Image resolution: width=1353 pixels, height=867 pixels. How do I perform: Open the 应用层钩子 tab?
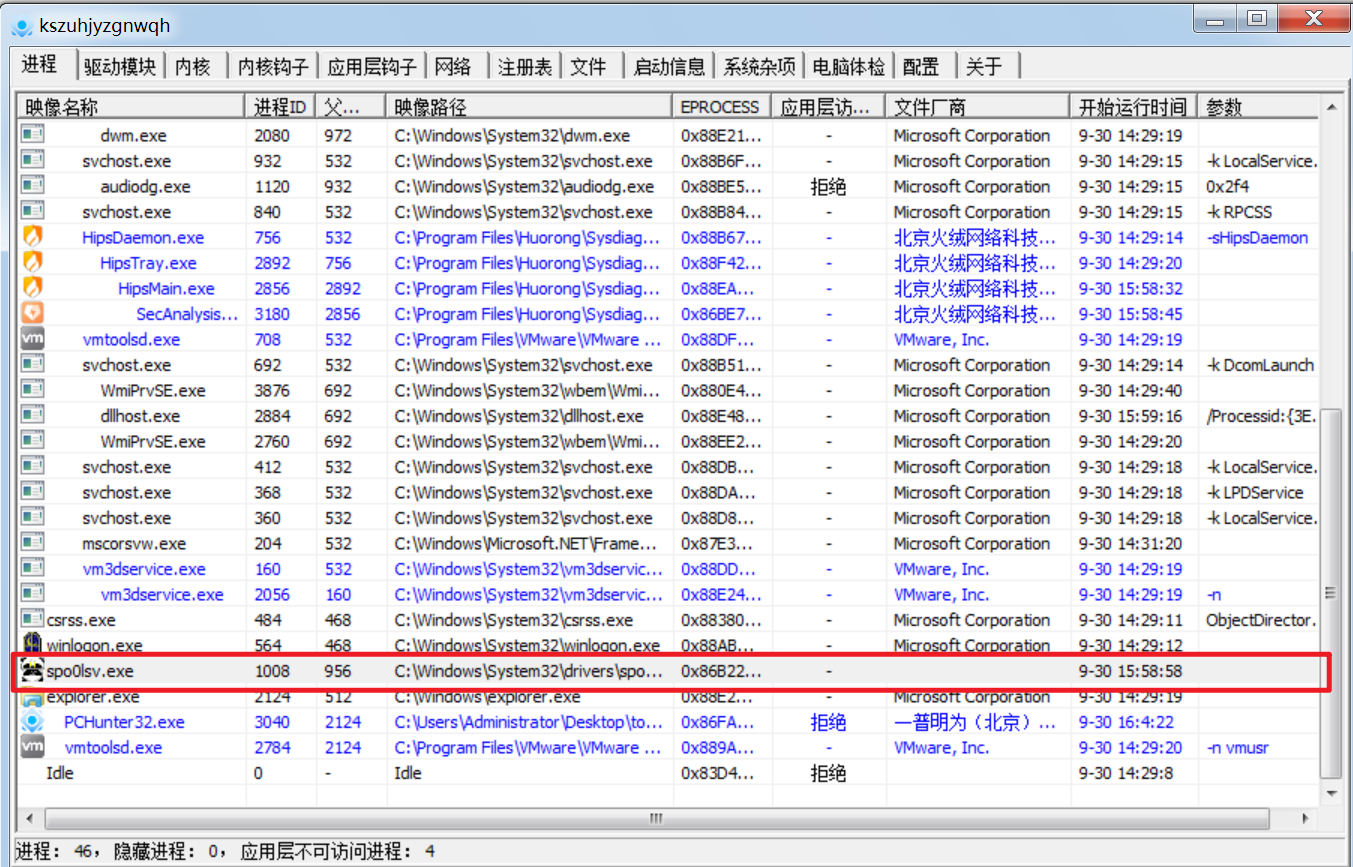pos(372,67)
